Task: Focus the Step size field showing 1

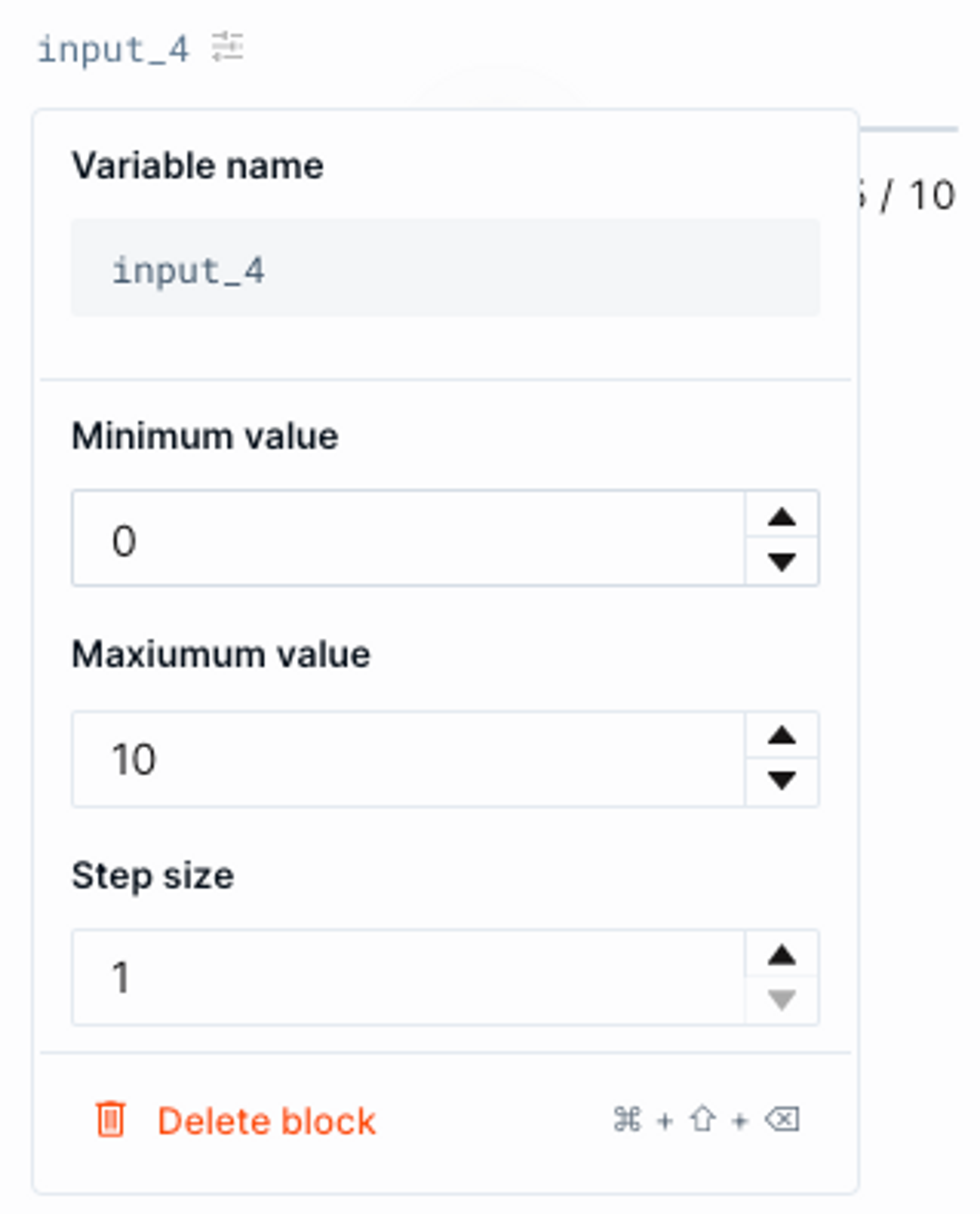Action: point(408,977)
